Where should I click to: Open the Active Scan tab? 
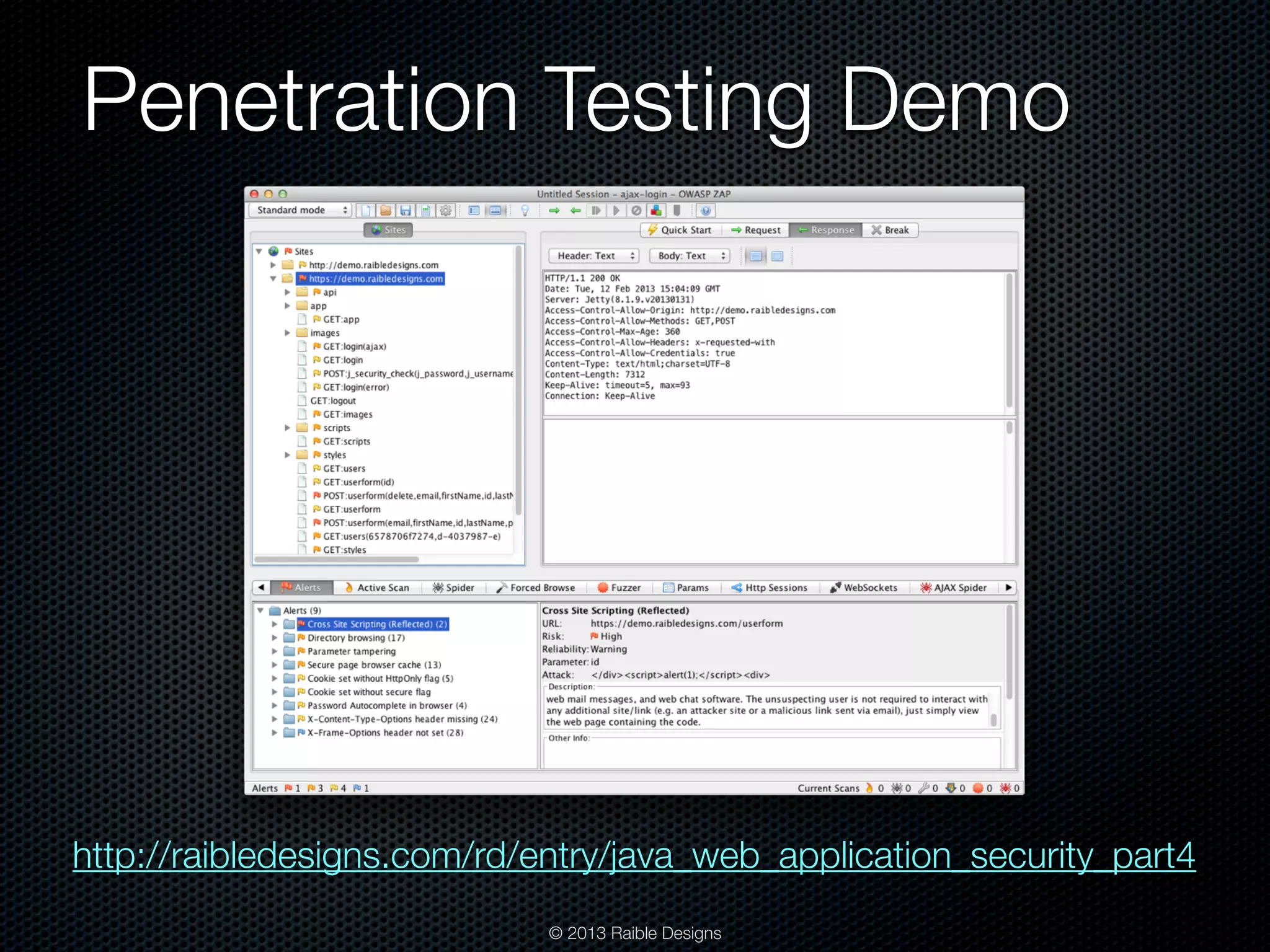(x=377, y=588)
